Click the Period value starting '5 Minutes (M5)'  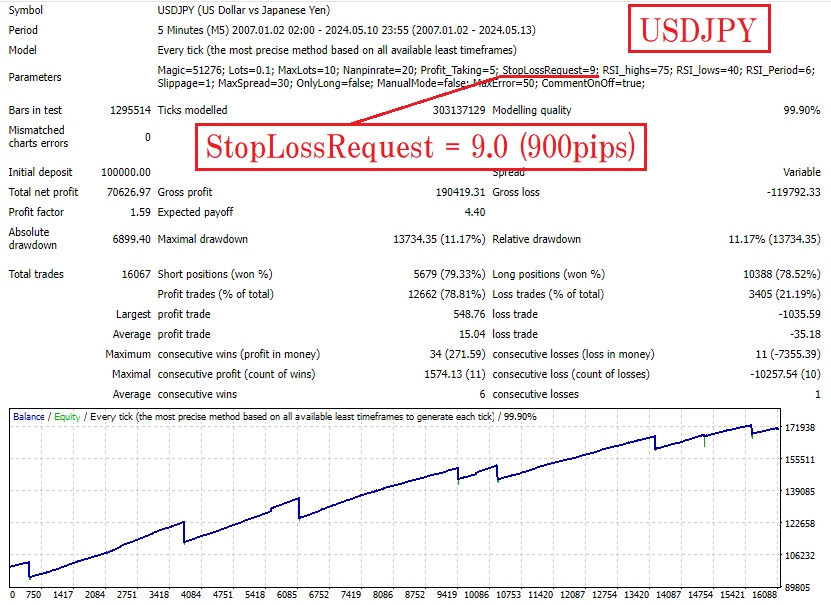(x=346, y=30)
